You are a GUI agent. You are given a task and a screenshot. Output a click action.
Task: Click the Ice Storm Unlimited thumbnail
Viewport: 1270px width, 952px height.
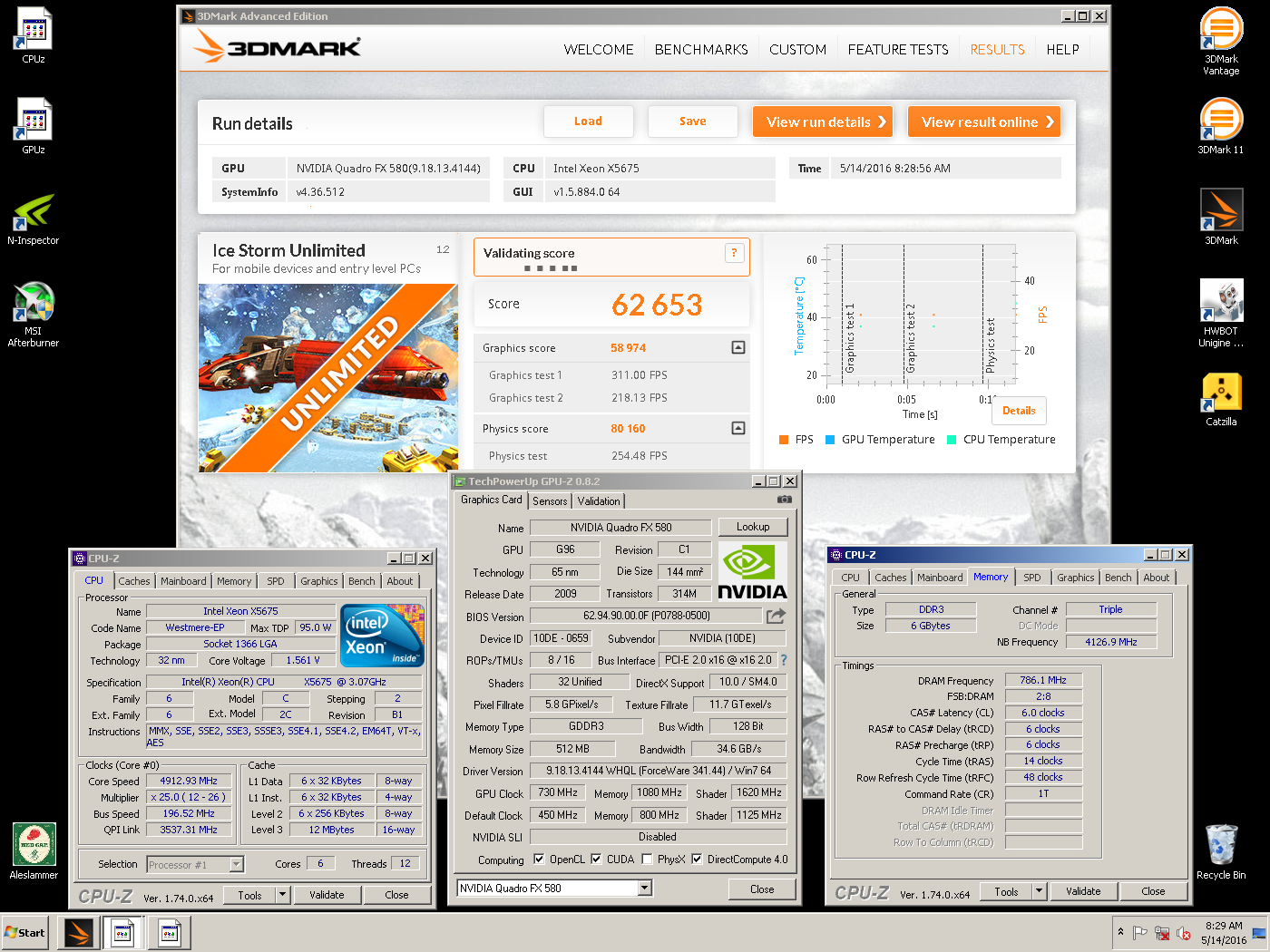(328, 378)
